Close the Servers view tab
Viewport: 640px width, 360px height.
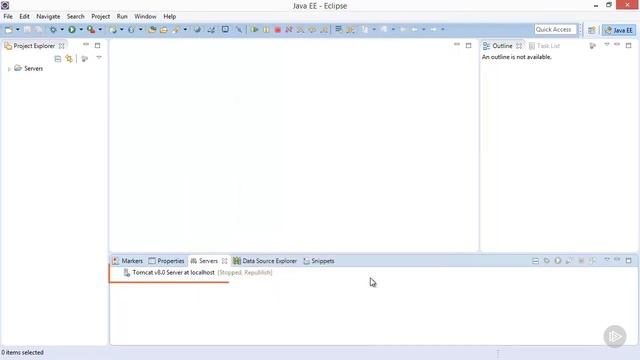(x=224, y=261)
